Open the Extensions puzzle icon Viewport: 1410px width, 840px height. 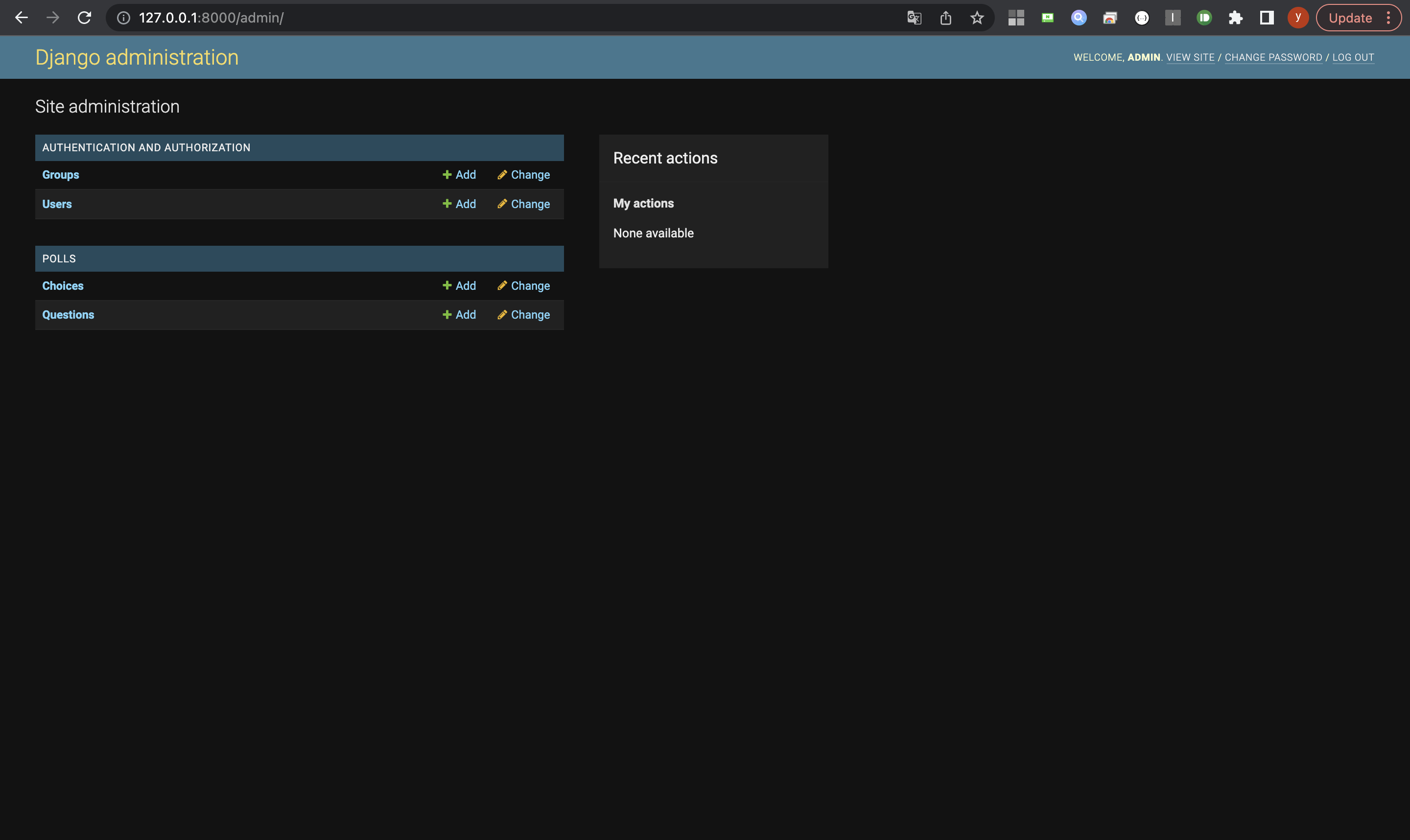click(x=1235, y=18)
